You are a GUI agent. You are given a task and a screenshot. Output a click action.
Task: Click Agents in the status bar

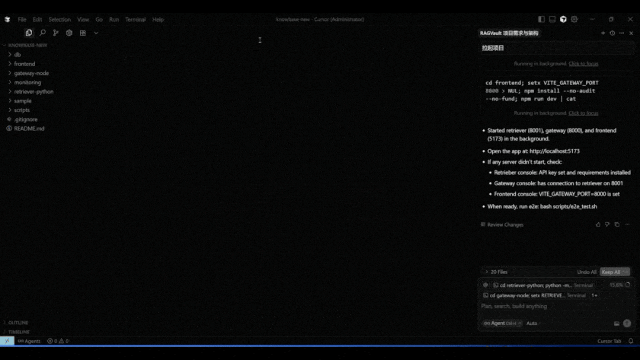click(x=29, y=341)
